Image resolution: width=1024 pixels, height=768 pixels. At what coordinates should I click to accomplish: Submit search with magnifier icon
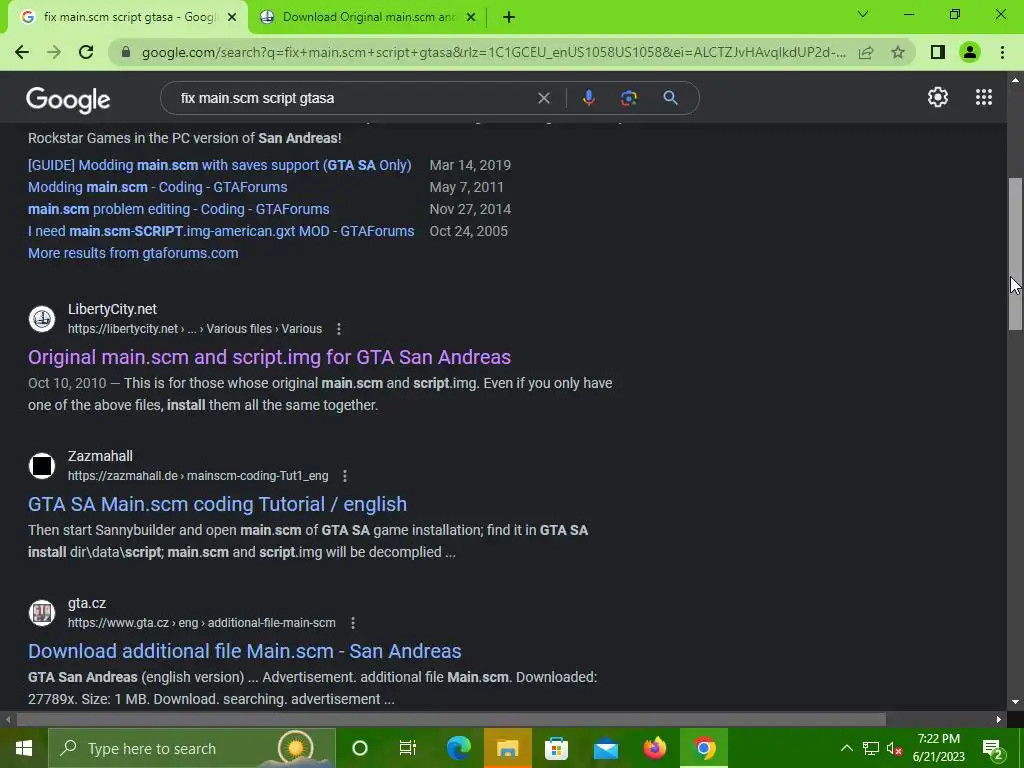pos(670,98)
